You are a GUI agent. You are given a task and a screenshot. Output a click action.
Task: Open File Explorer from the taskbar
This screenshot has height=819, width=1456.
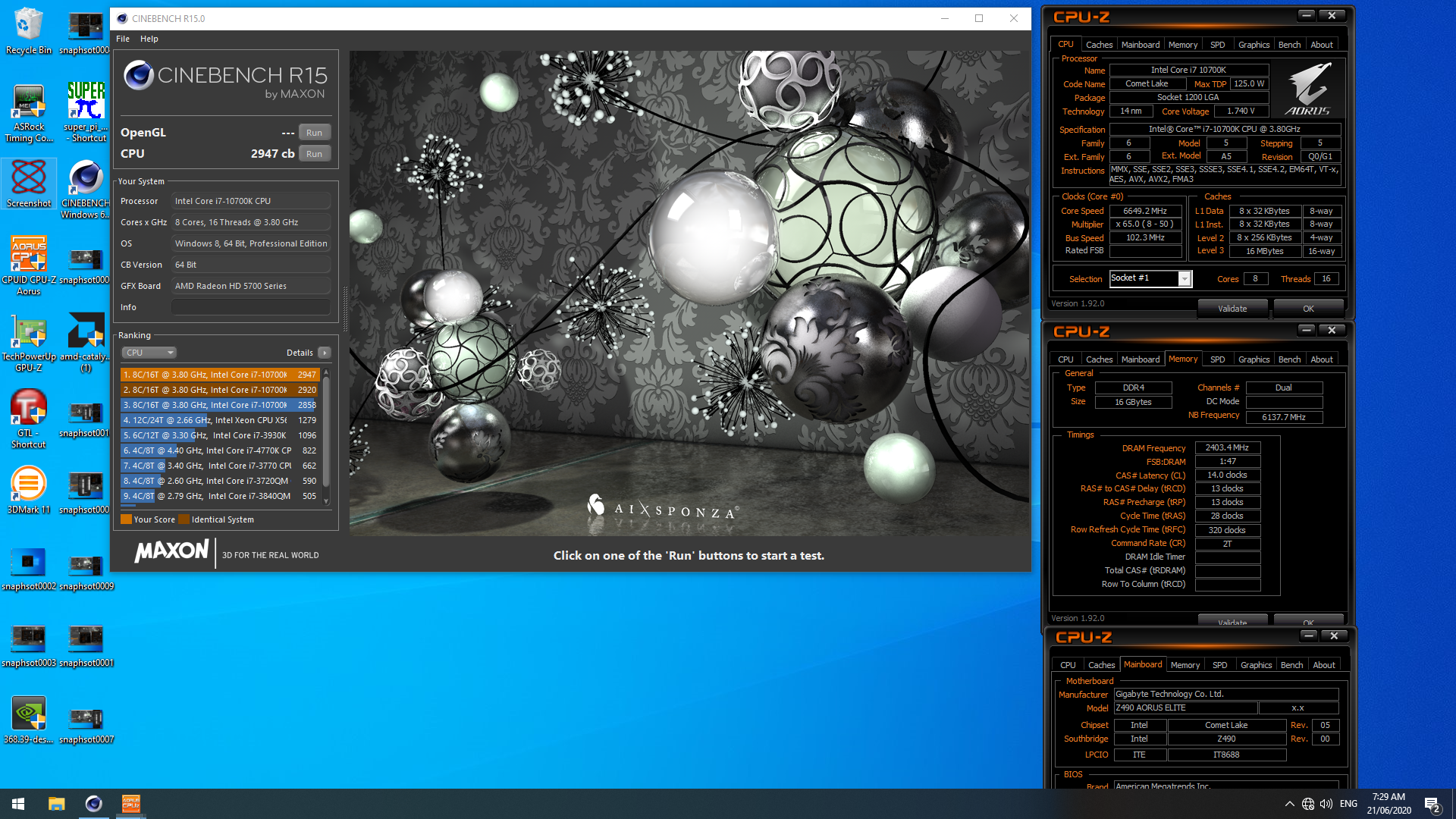(x=56, y=804)
